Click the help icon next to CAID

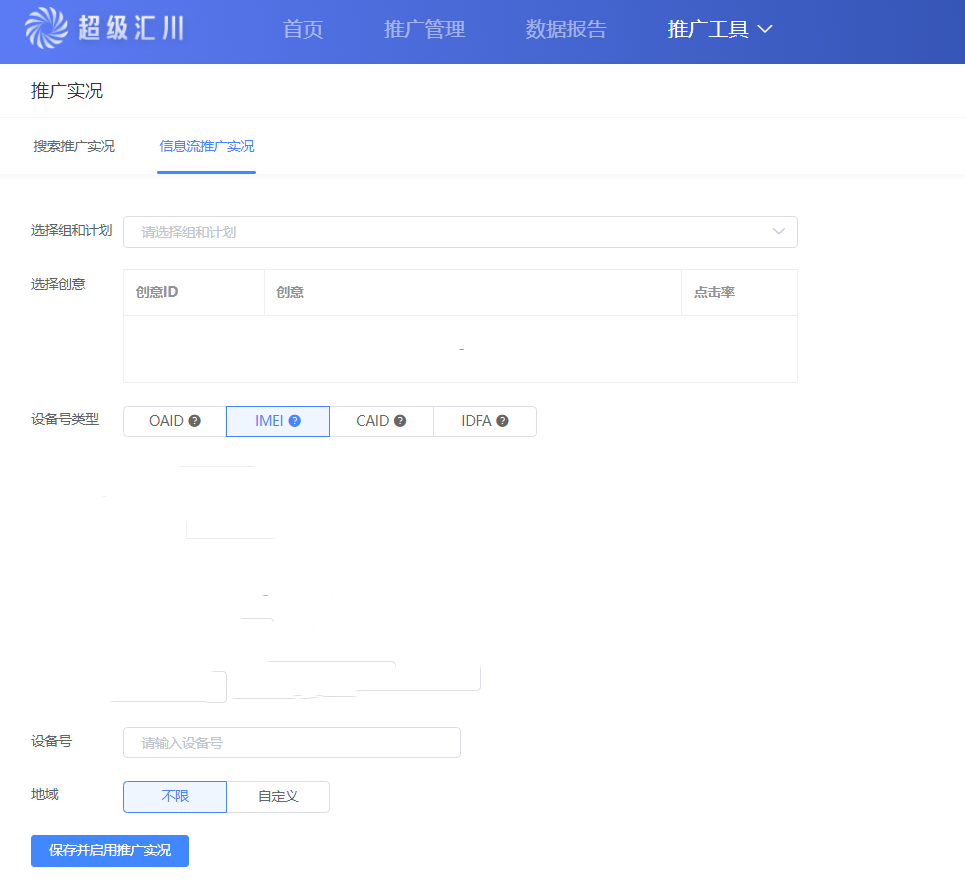tap(400, 421)
